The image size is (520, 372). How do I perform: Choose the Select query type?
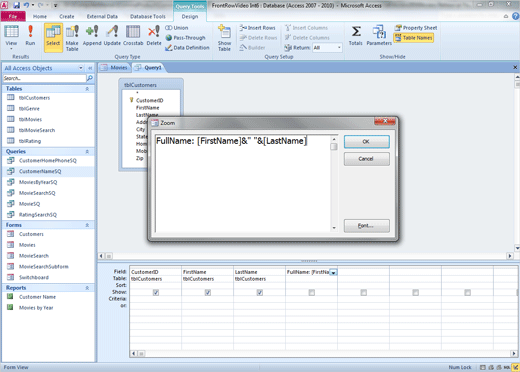pos(53,37)
